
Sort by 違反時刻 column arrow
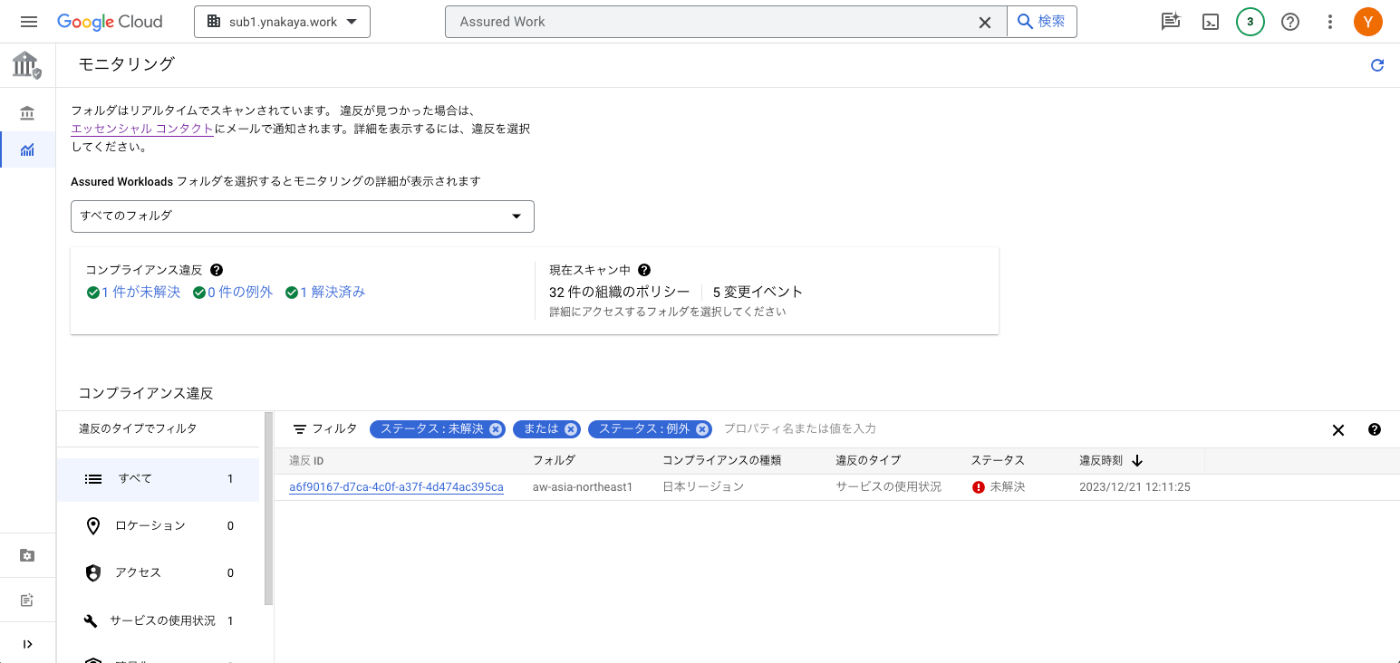pyautogui.click(x=1138, y=461)
